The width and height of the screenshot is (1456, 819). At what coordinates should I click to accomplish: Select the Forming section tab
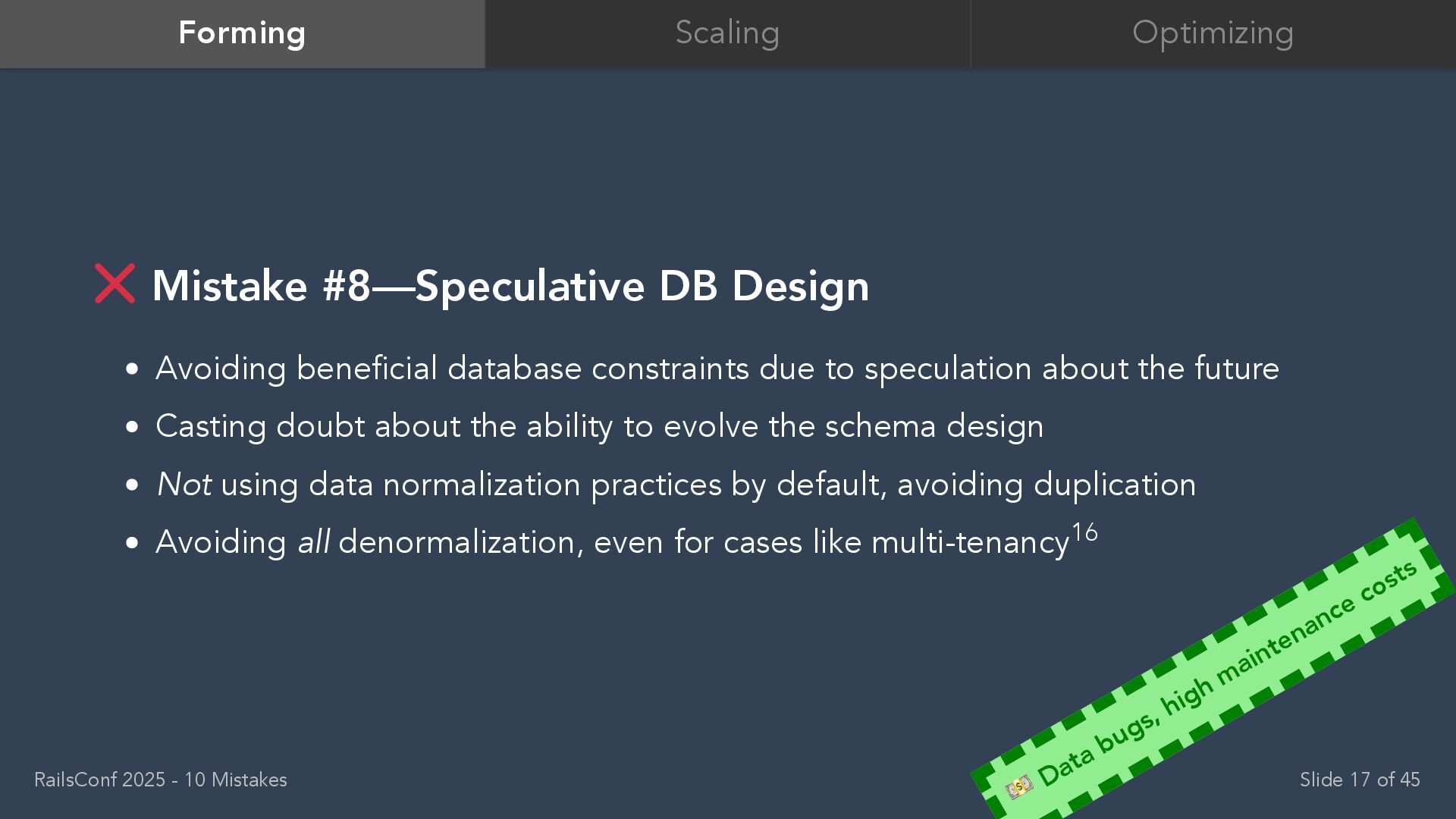(242, 33)
